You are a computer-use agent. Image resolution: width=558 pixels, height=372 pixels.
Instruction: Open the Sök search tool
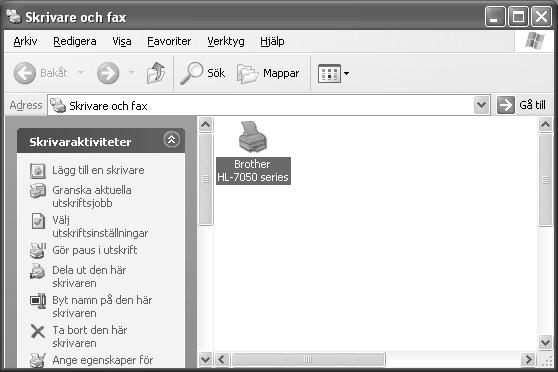(x=202, y=73)
